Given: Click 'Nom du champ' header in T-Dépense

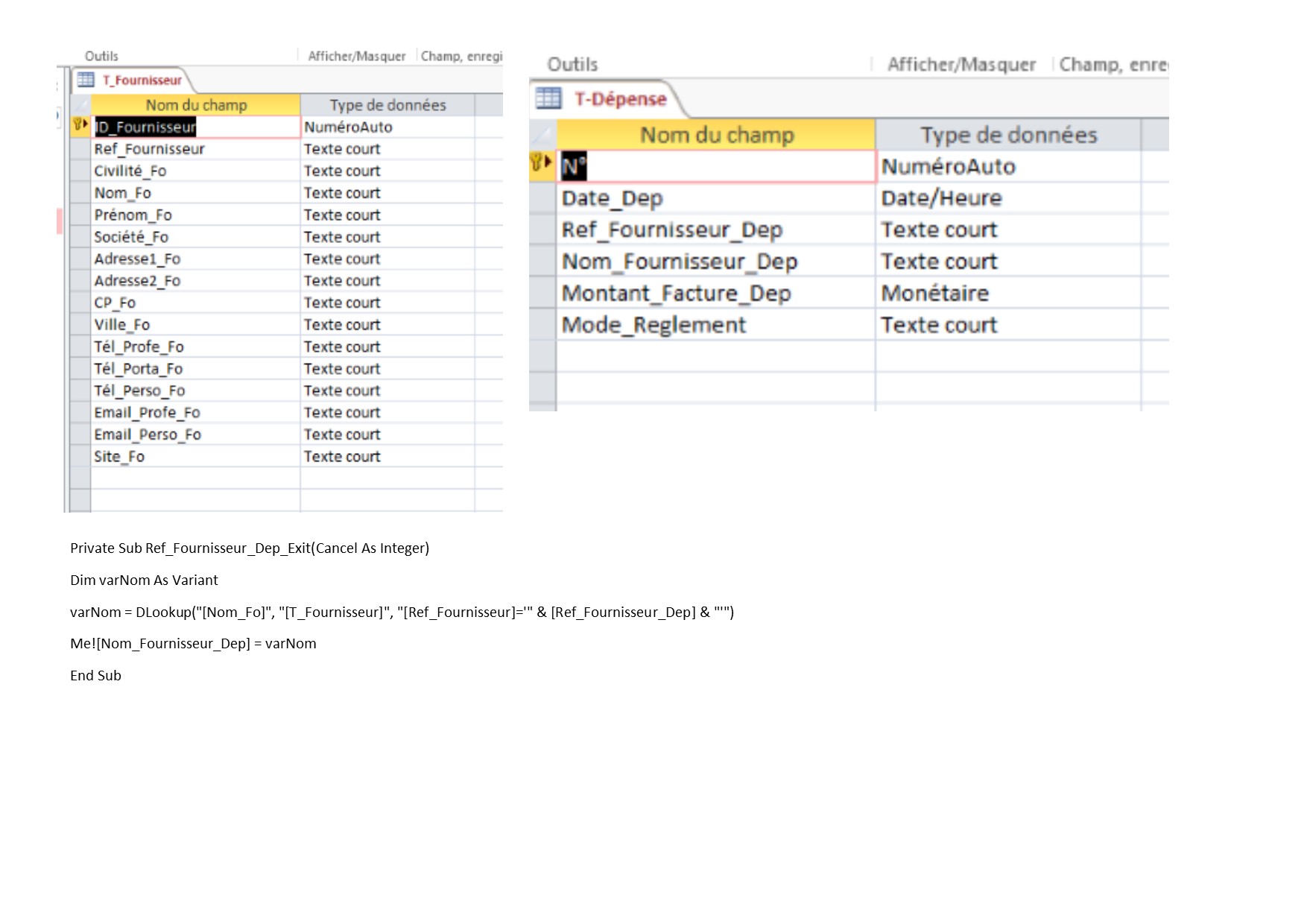Looking at the screenshot, I should tap(716, 135).
